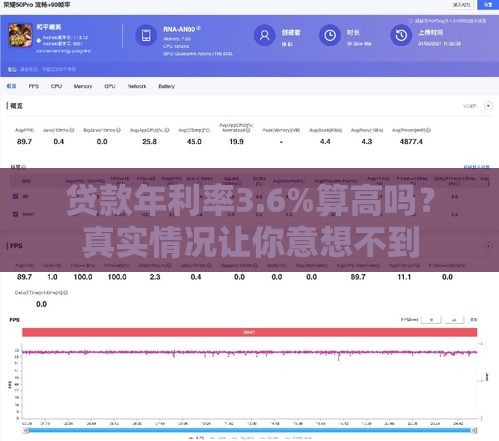Click info icon beside Avg(AppCPU)[%] label
This screenshot has width=499, height=441.
pyautogui.click(x=167, y=130)
